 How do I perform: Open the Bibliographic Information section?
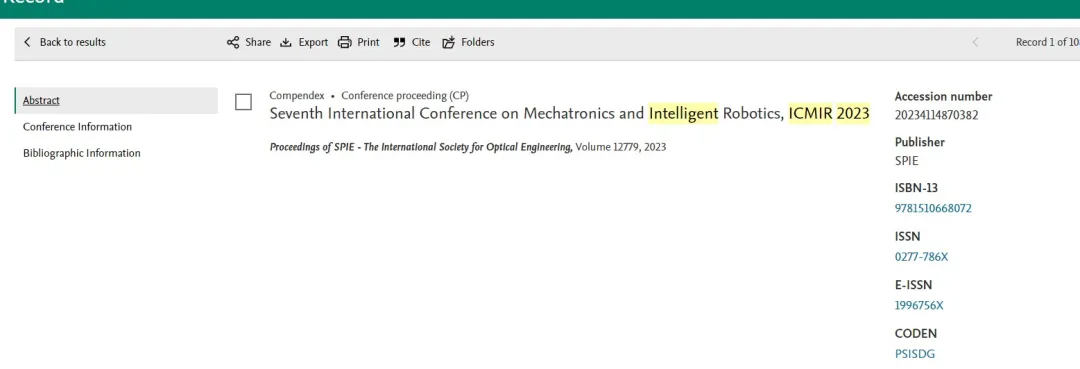[81, 153]
